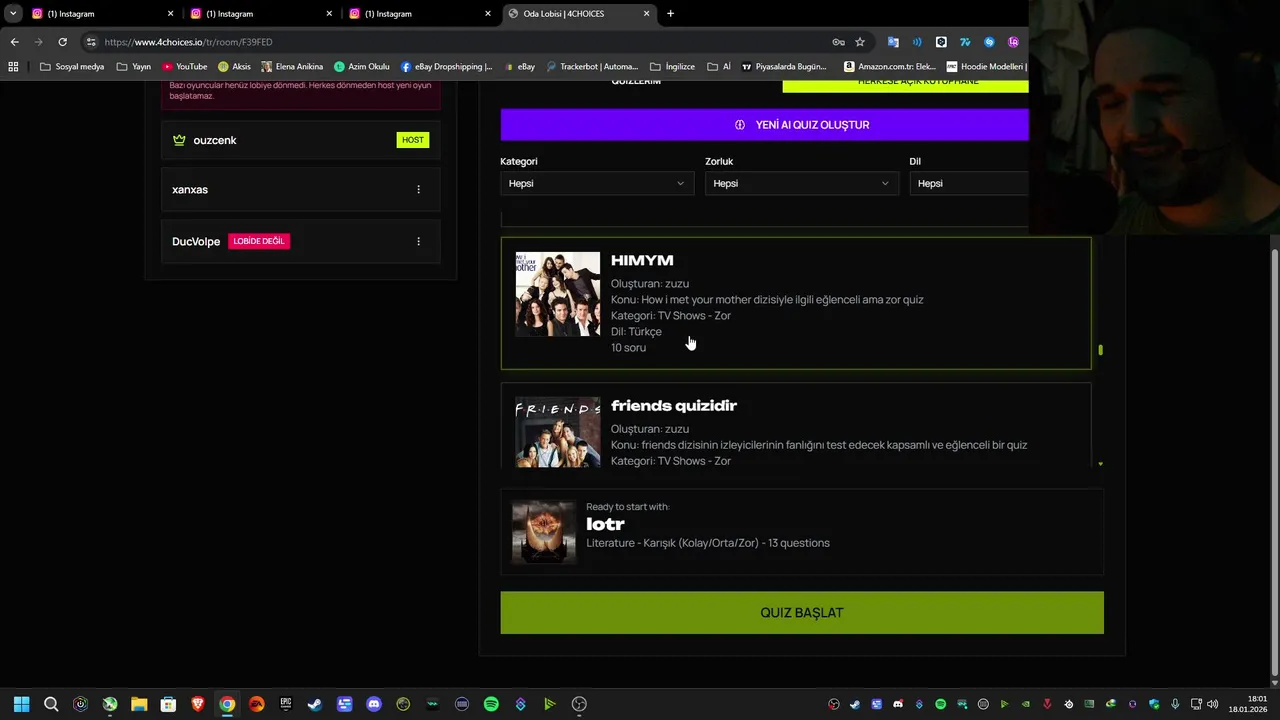The width and height of the screenshot is (1280, 720).
Task: Open Spotify from the taskbar
Action: [x=491, y=704]
